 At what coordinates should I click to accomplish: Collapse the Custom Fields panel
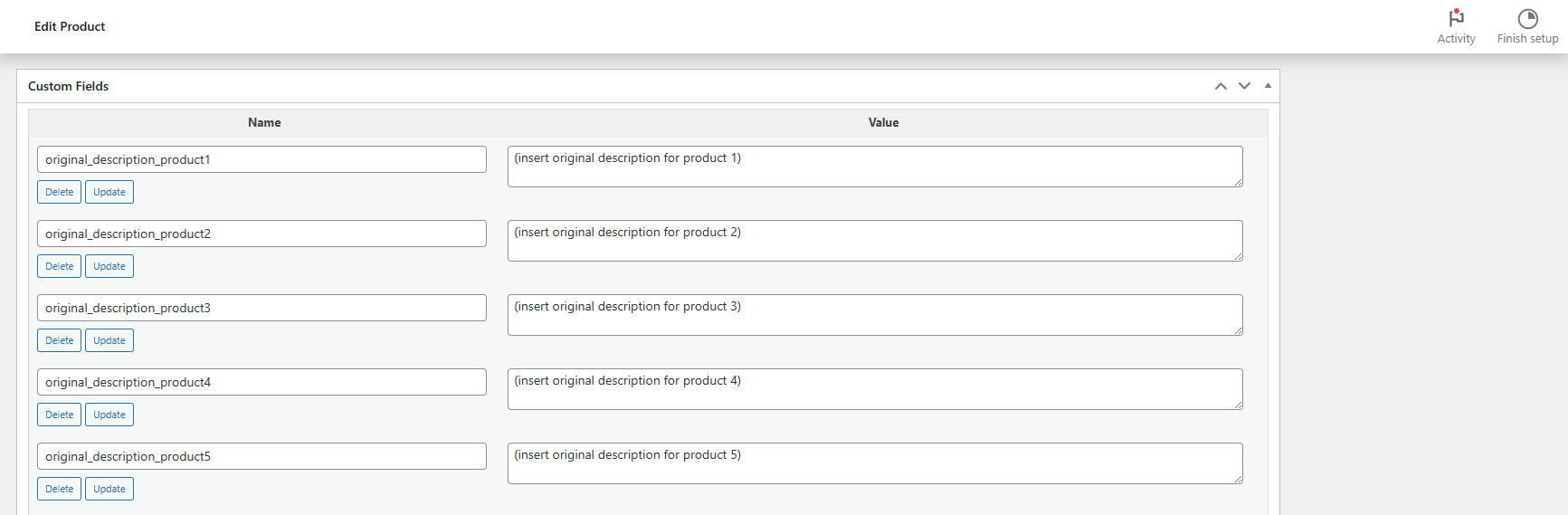[x=1268, y=86]
